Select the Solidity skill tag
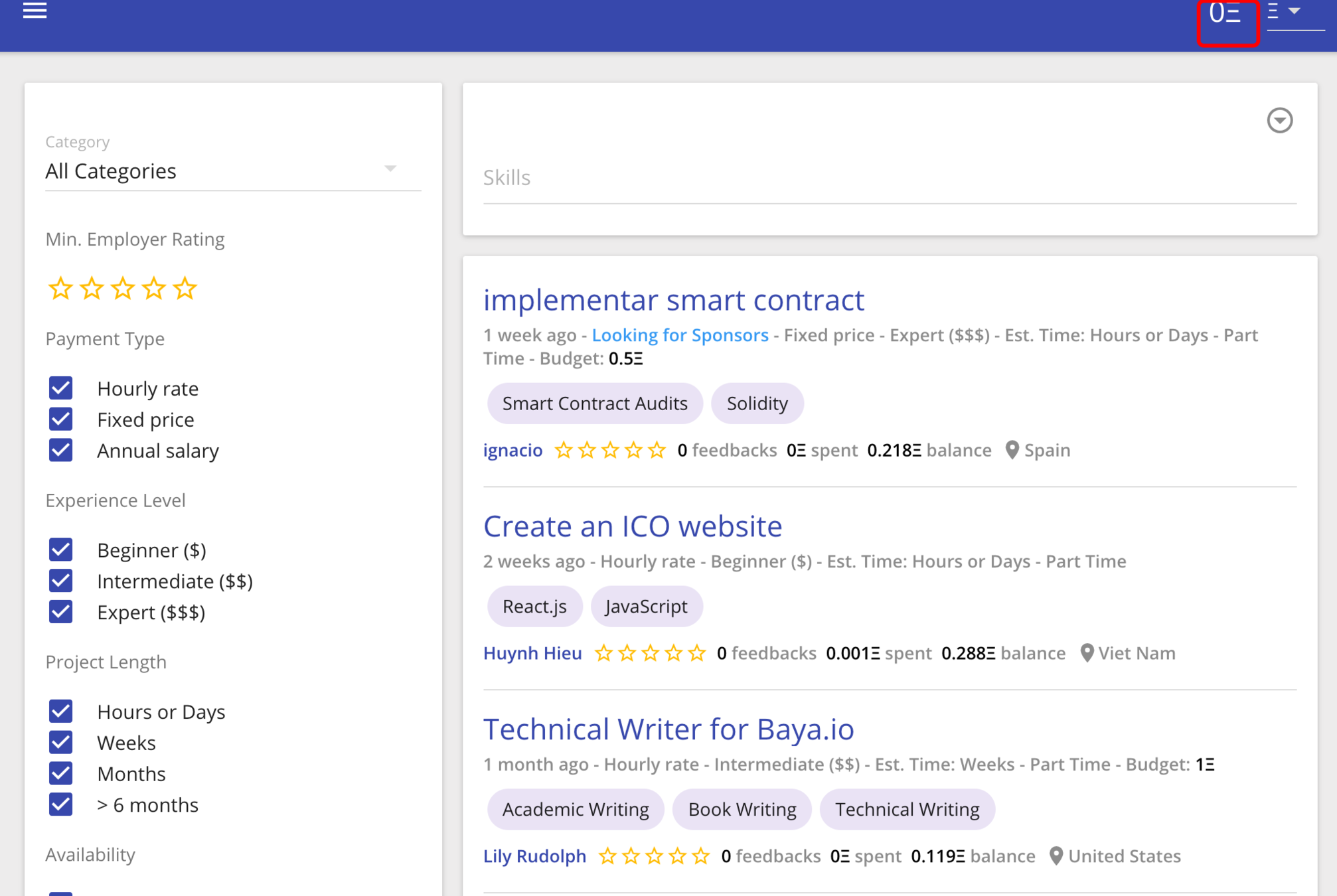1337x896 pixels. [757, 404]
